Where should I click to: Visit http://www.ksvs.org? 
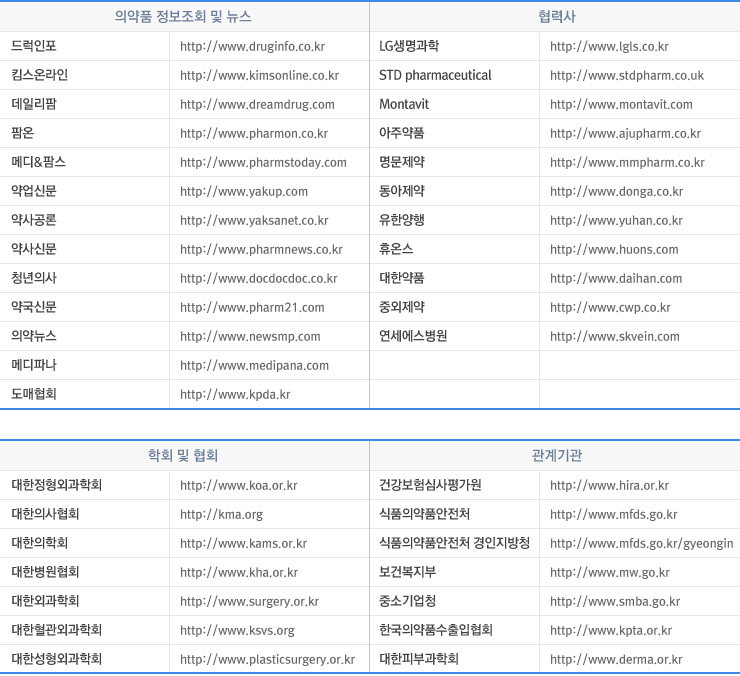237,631
